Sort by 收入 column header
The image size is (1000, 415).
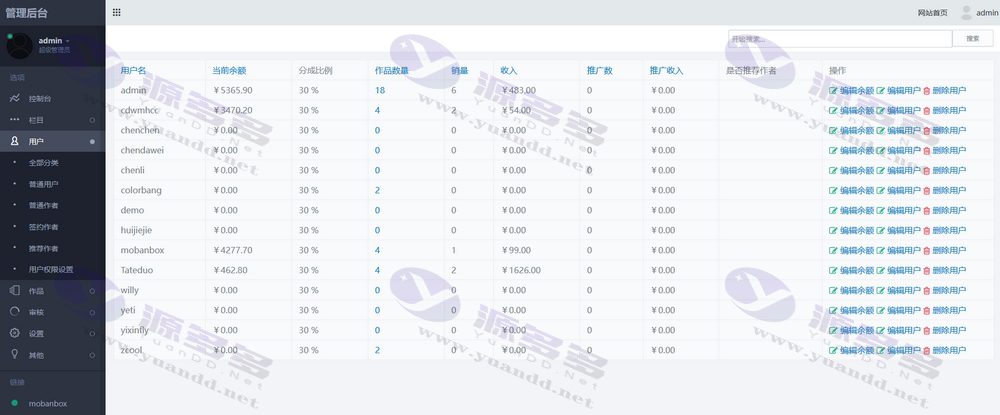pyautogui.click(x=509, y=71)
